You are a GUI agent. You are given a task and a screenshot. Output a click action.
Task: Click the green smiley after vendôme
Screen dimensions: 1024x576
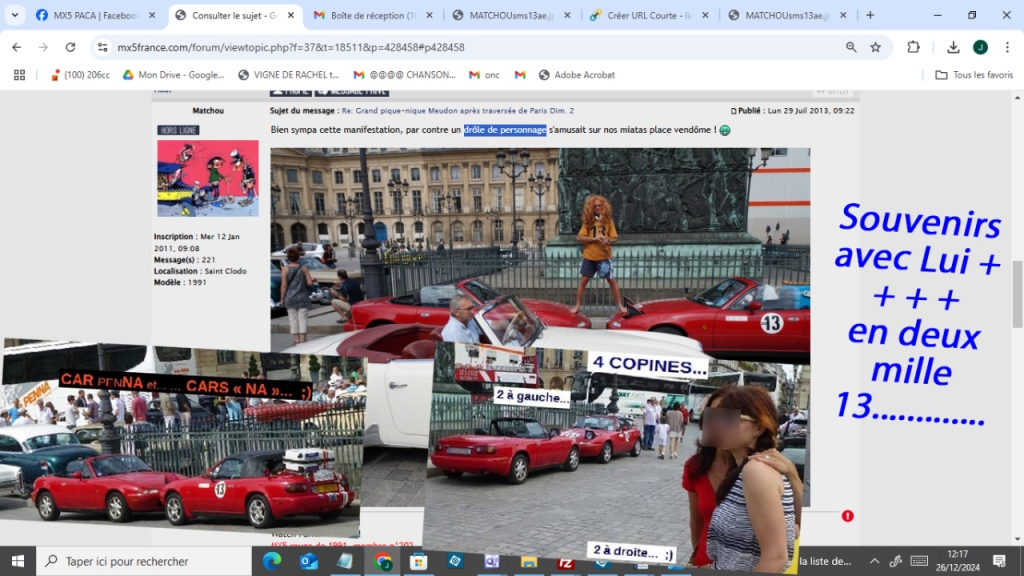tap(725, 130)
